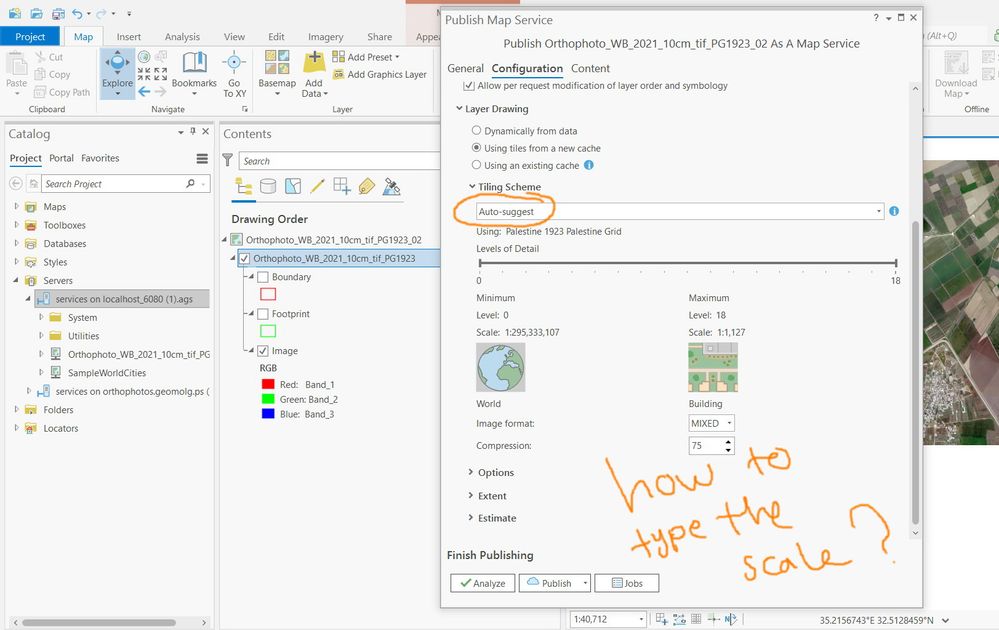Select Using an existing cache option
This screenshot has height=630, width=999.
[476, 164]
